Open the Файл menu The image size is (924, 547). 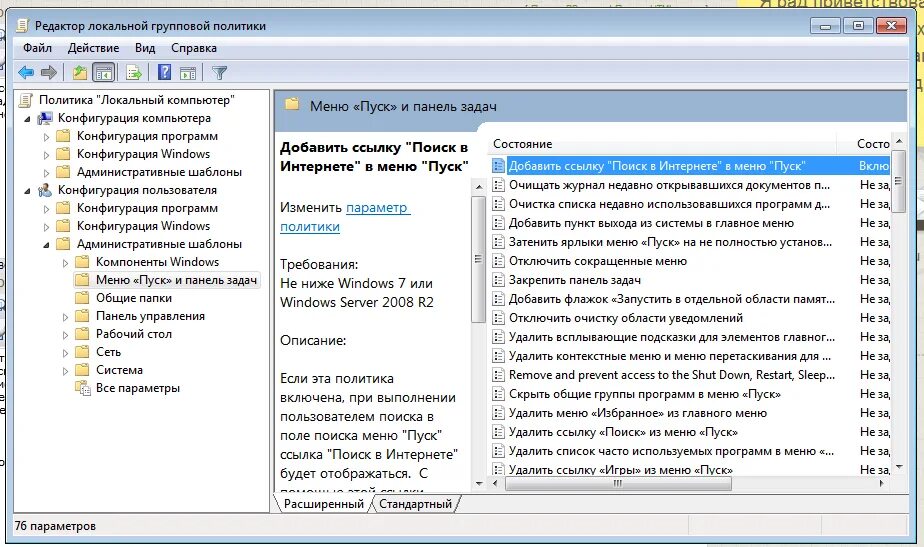37,48
